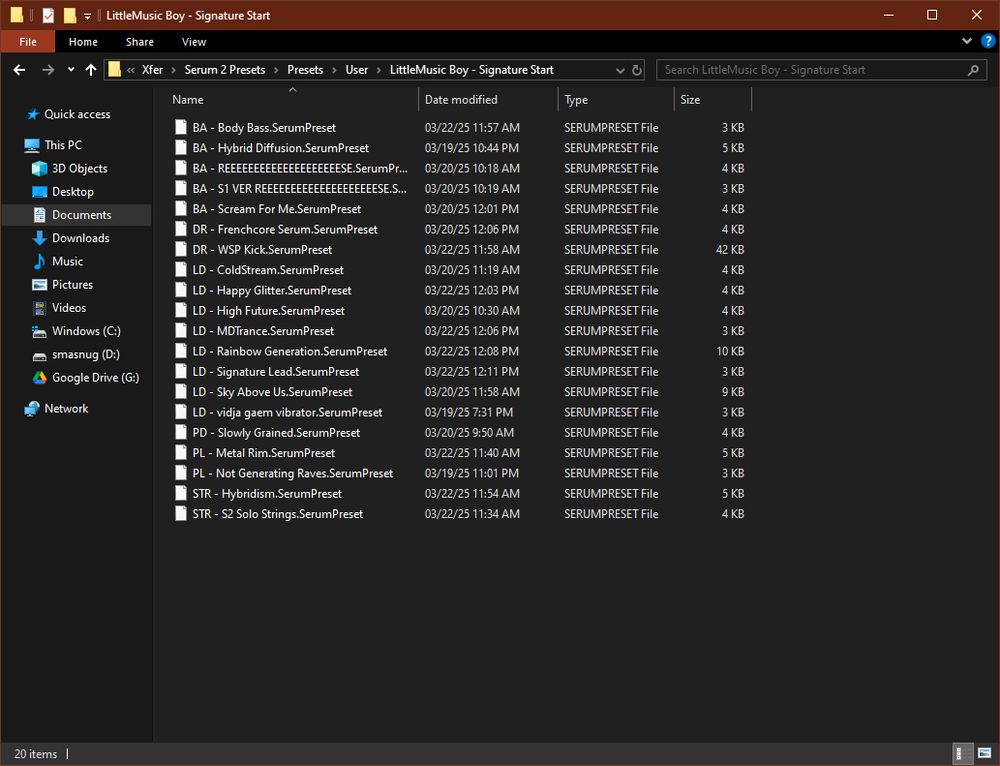Select the Xfer breadcrumb

click(x=152, y=70)
